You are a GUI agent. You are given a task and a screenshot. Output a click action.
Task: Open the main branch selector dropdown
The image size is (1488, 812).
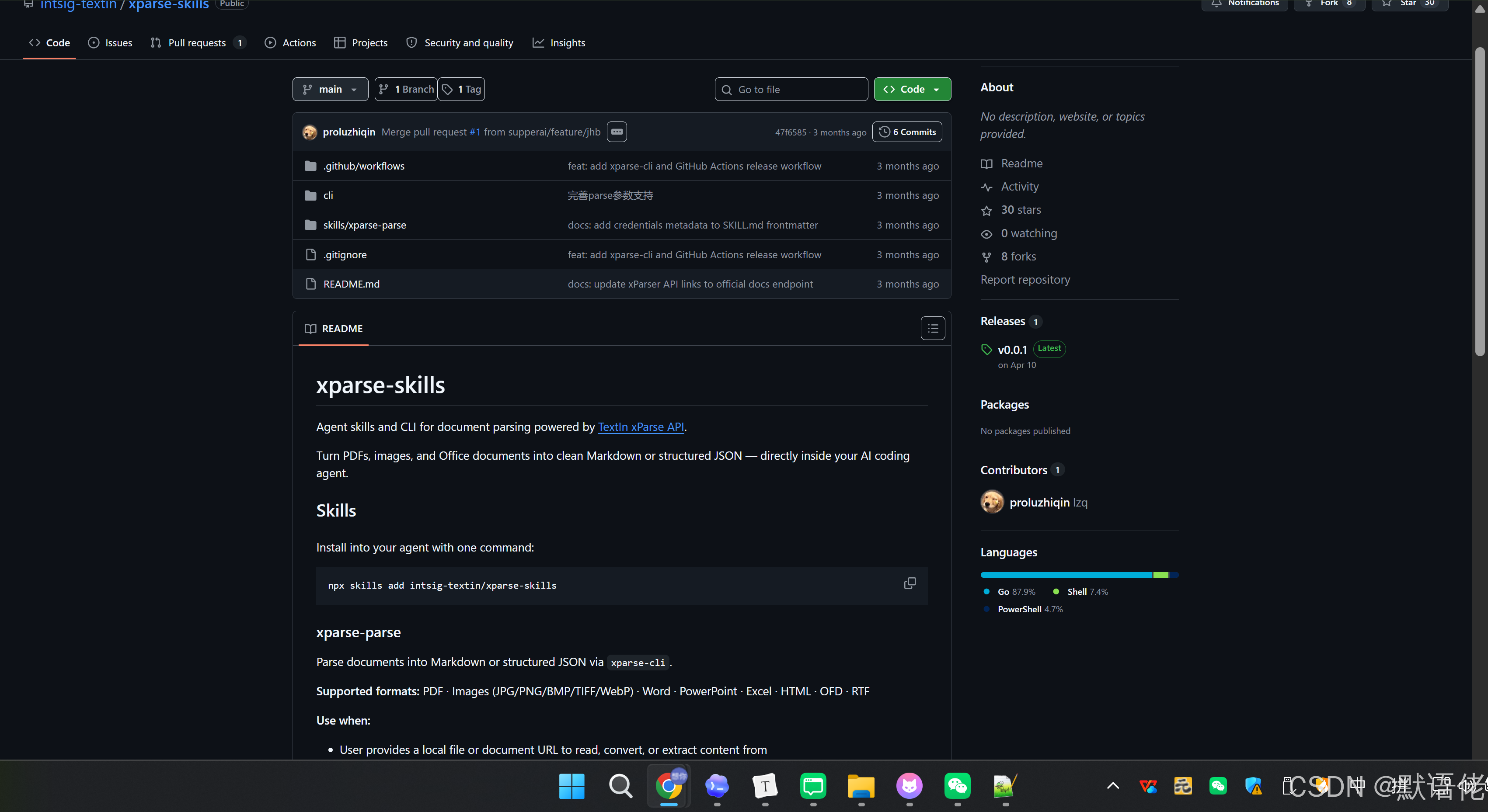[330, 89]
